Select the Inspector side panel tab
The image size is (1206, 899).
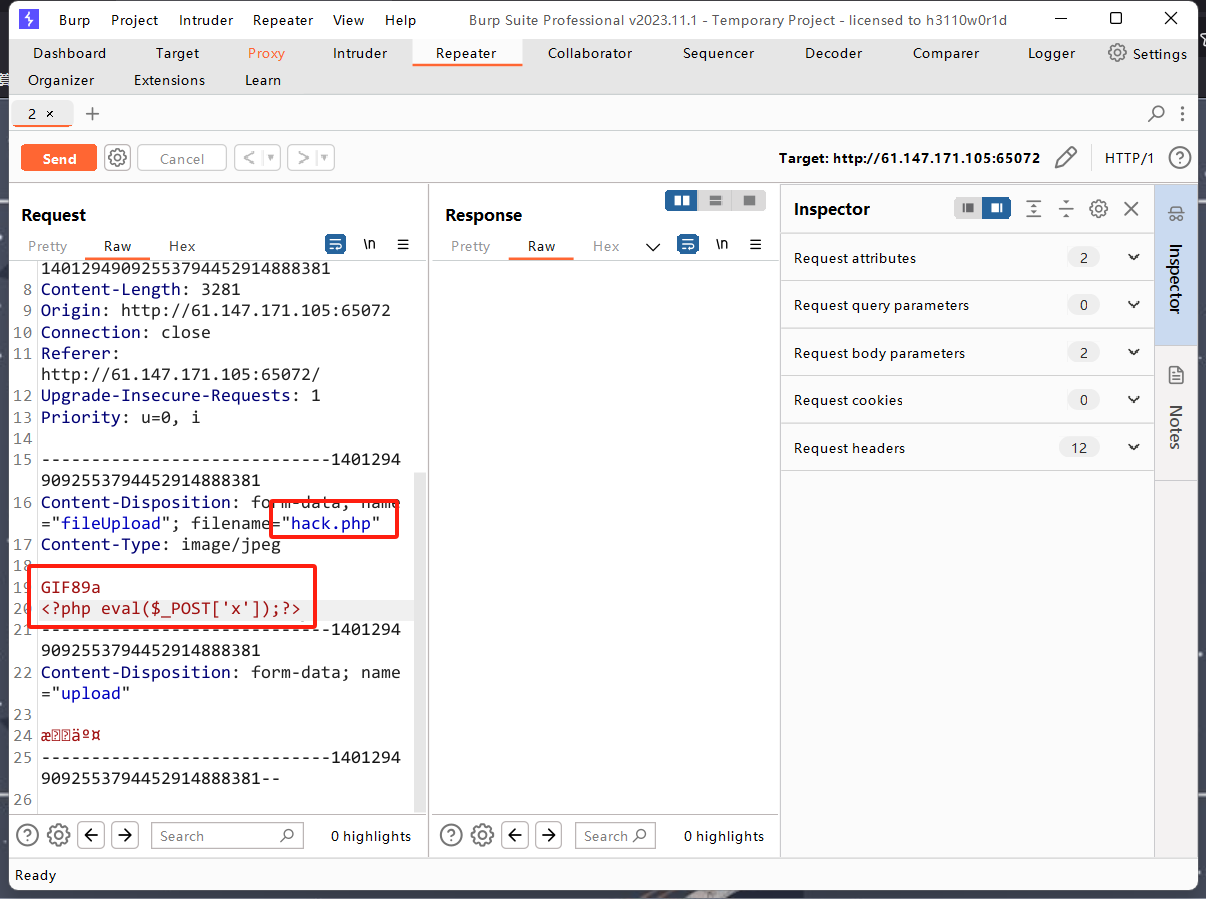pos(1175,263)
